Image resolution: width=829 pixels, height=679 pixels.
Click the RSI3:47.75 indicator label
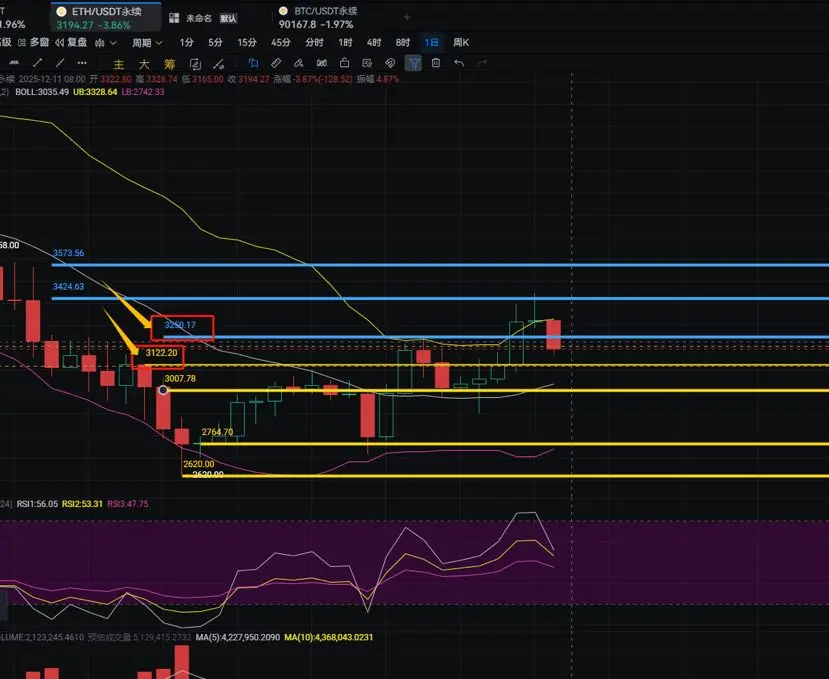[128, 504]
